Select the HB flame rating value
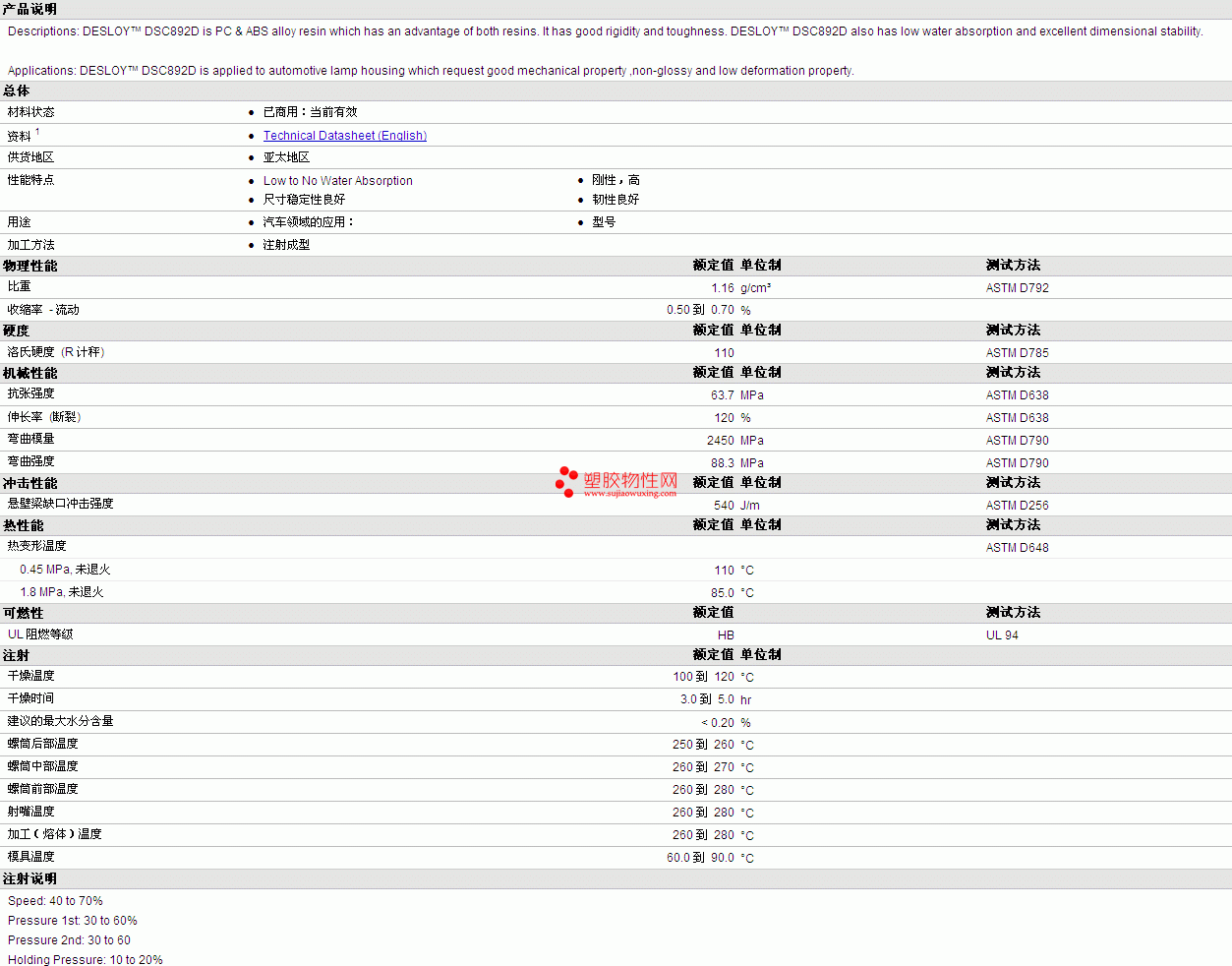Screen dimensions: 1232x966 [x=726, y=635]
